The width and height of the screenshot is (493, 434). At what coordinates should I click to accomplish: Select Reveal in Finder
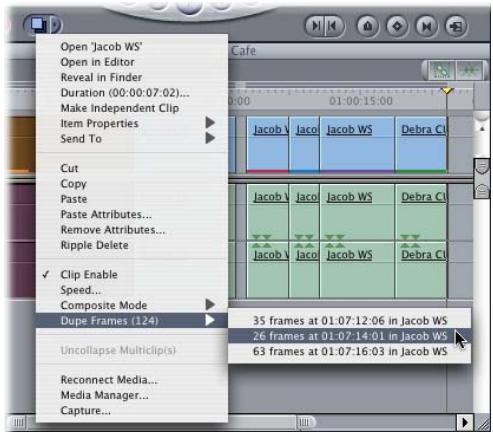click(132, 77)
